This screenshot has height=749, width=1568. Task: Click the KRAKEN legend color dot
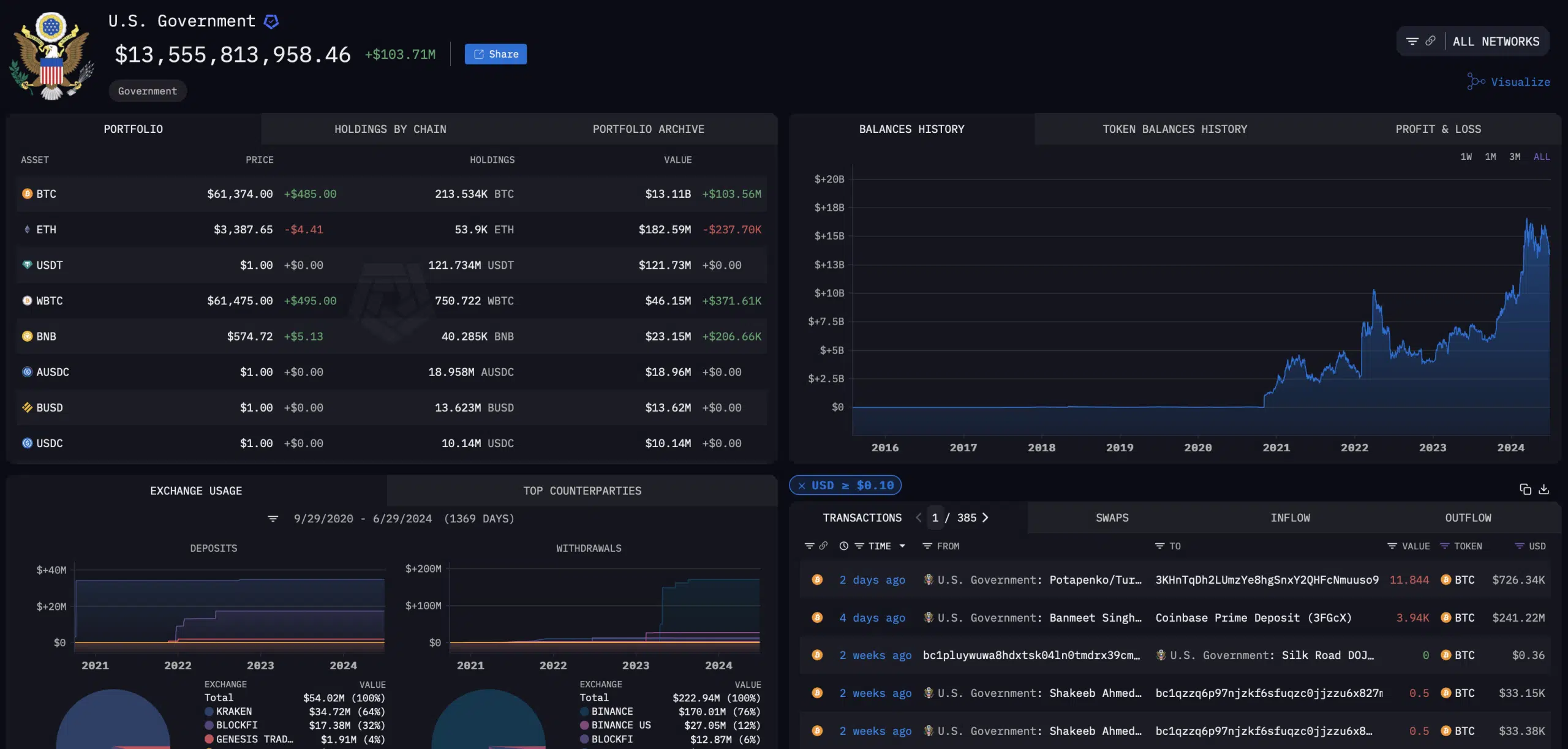pyautogui.click(x=209, y=712)
